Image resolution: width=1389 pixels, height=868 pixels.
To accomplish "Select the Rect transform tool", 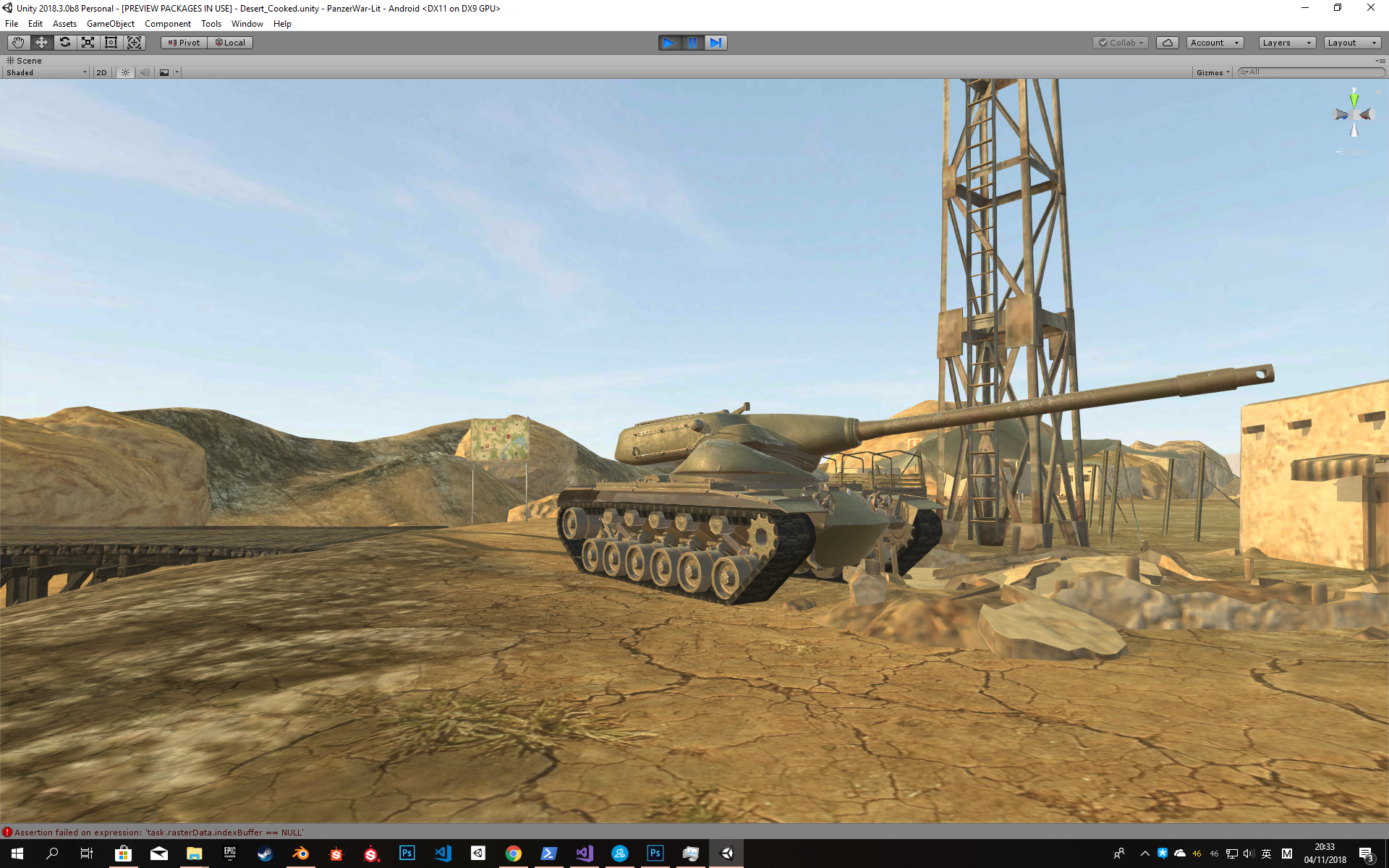I will (111, 43).
